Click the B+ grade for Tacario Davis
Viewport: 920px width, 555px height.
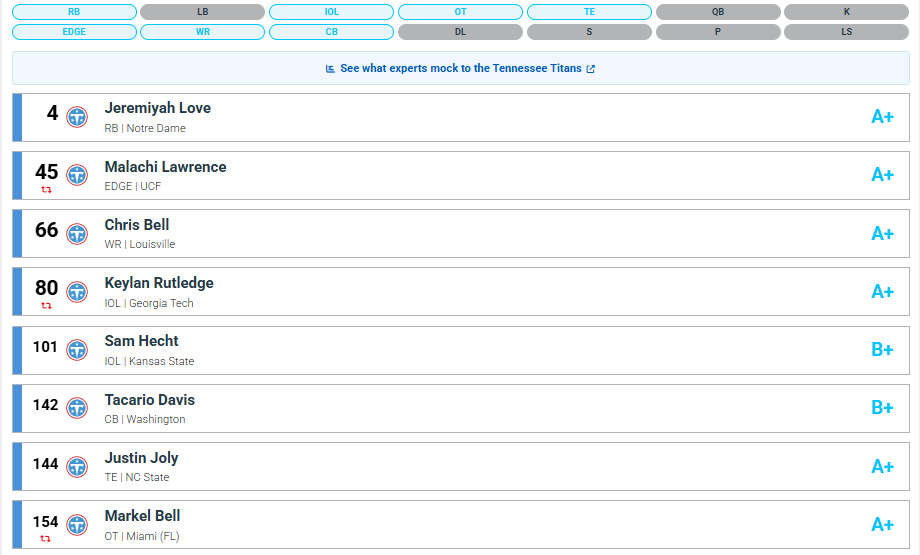(882, 408)
